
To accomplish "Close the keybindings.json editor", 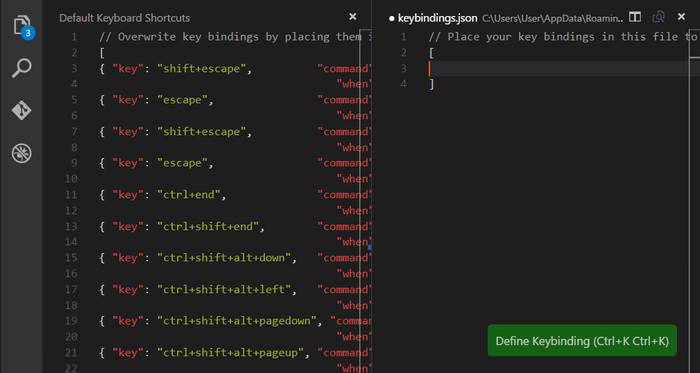I will pyautogui.click(x=681, y=17).
